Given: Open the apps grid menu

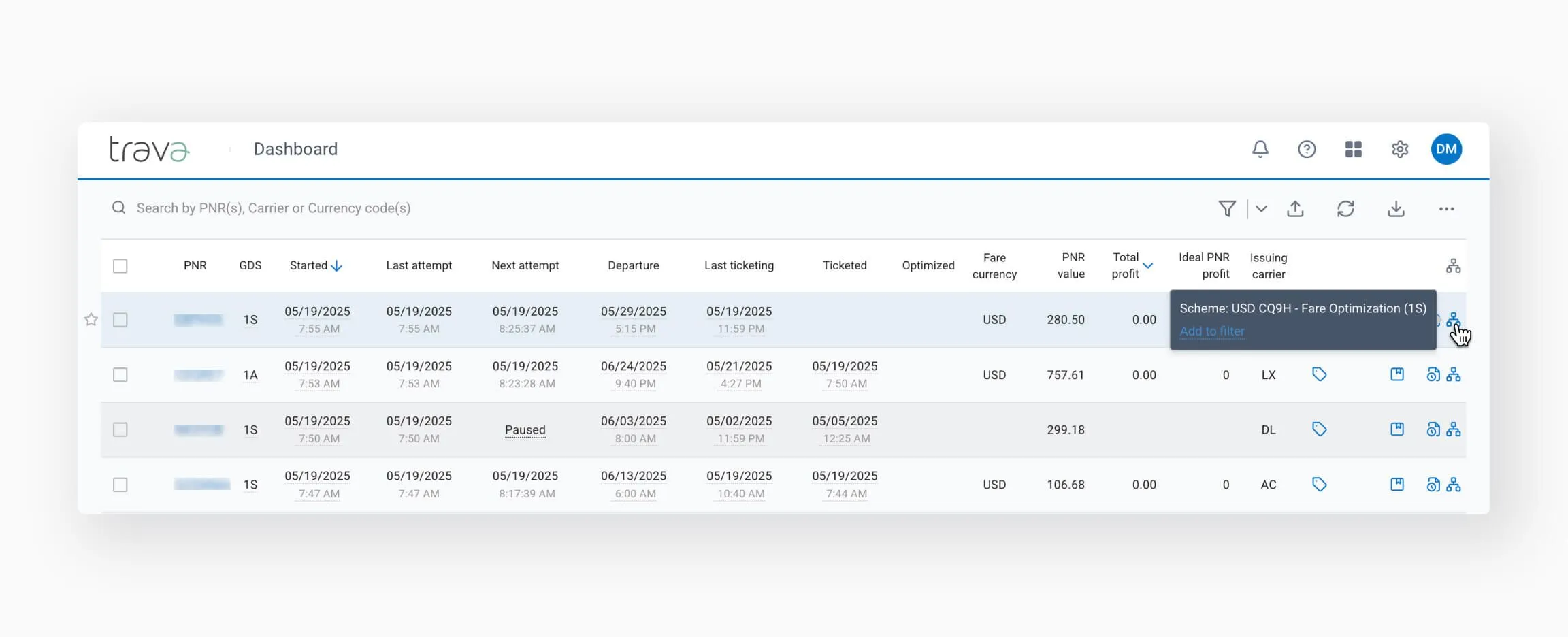Looking at the screenshot, I should (x=1353, y=149).
